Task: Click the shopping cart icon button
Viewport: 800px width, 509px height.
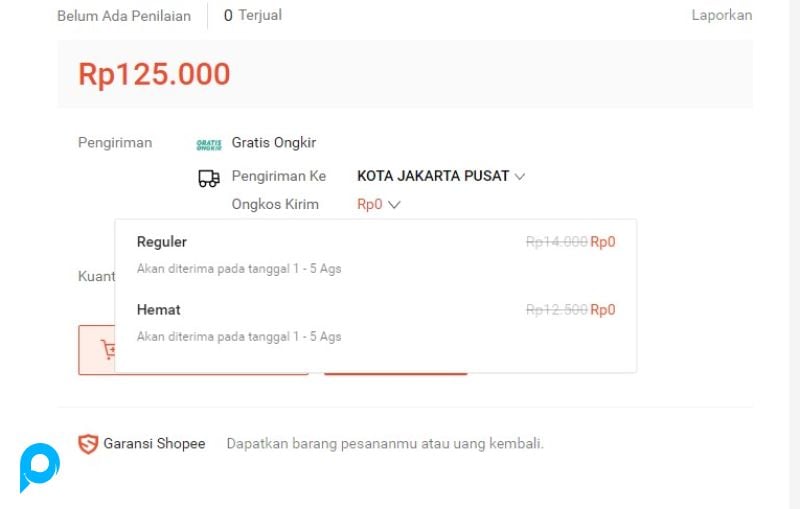Action: pos(108,350)
